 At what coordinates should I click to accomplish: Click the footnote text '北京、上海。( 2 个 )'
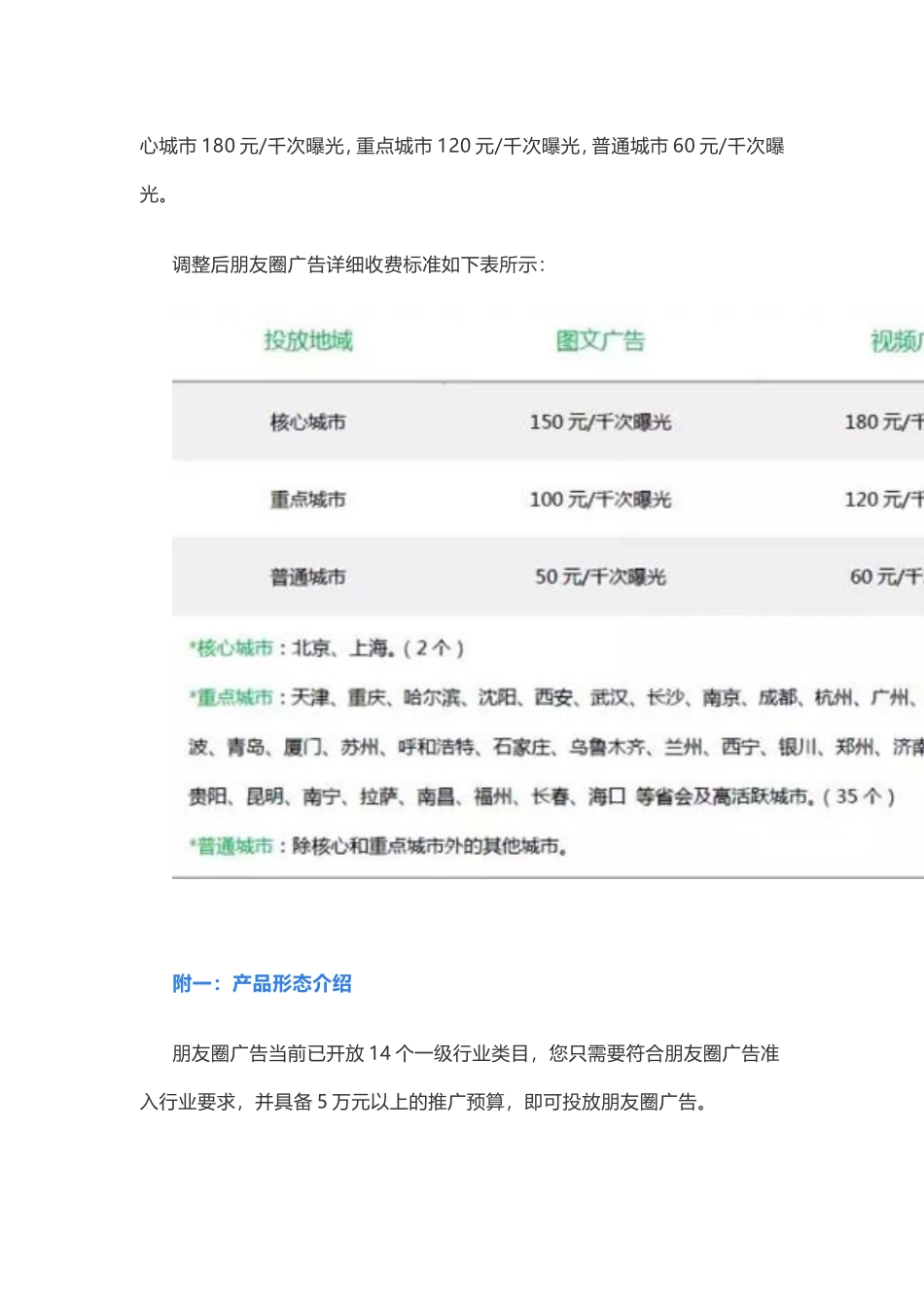coord(378,648)
